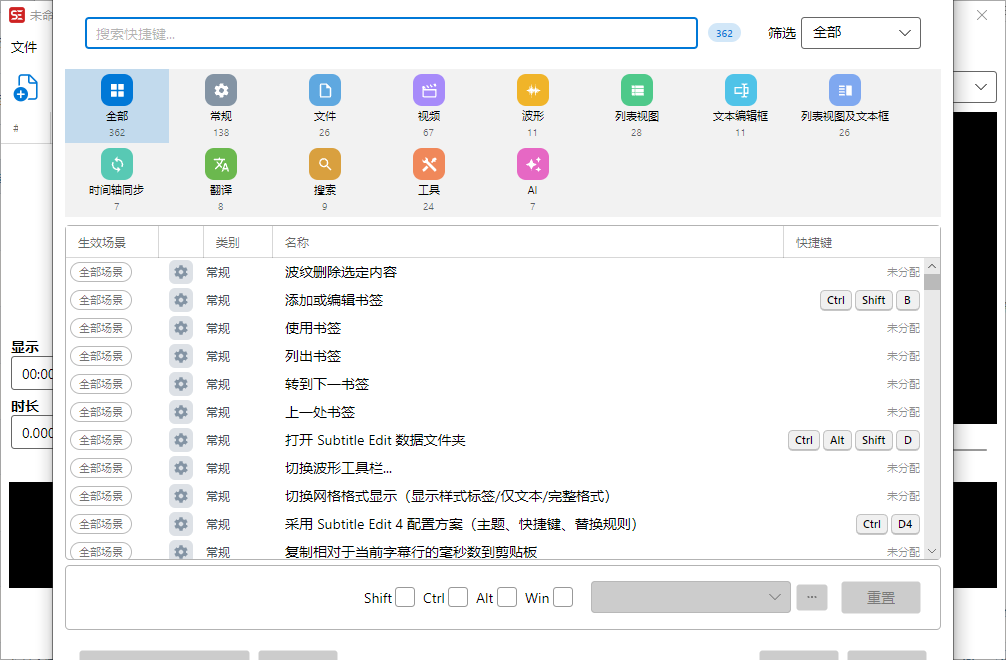Click the Alt key chip for 打开数据文件夹

click(x=837, y=440)
